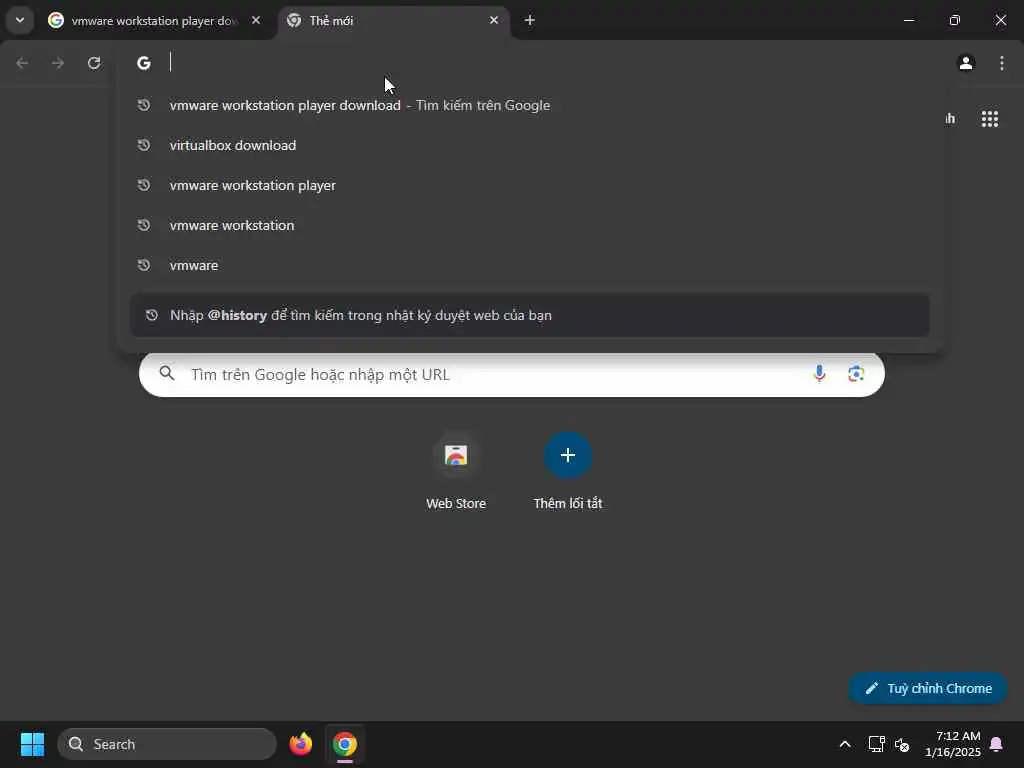Screen dimensions: 1024x768
Task: Click the @history search hint row
Action: click(x=530, y=315)
